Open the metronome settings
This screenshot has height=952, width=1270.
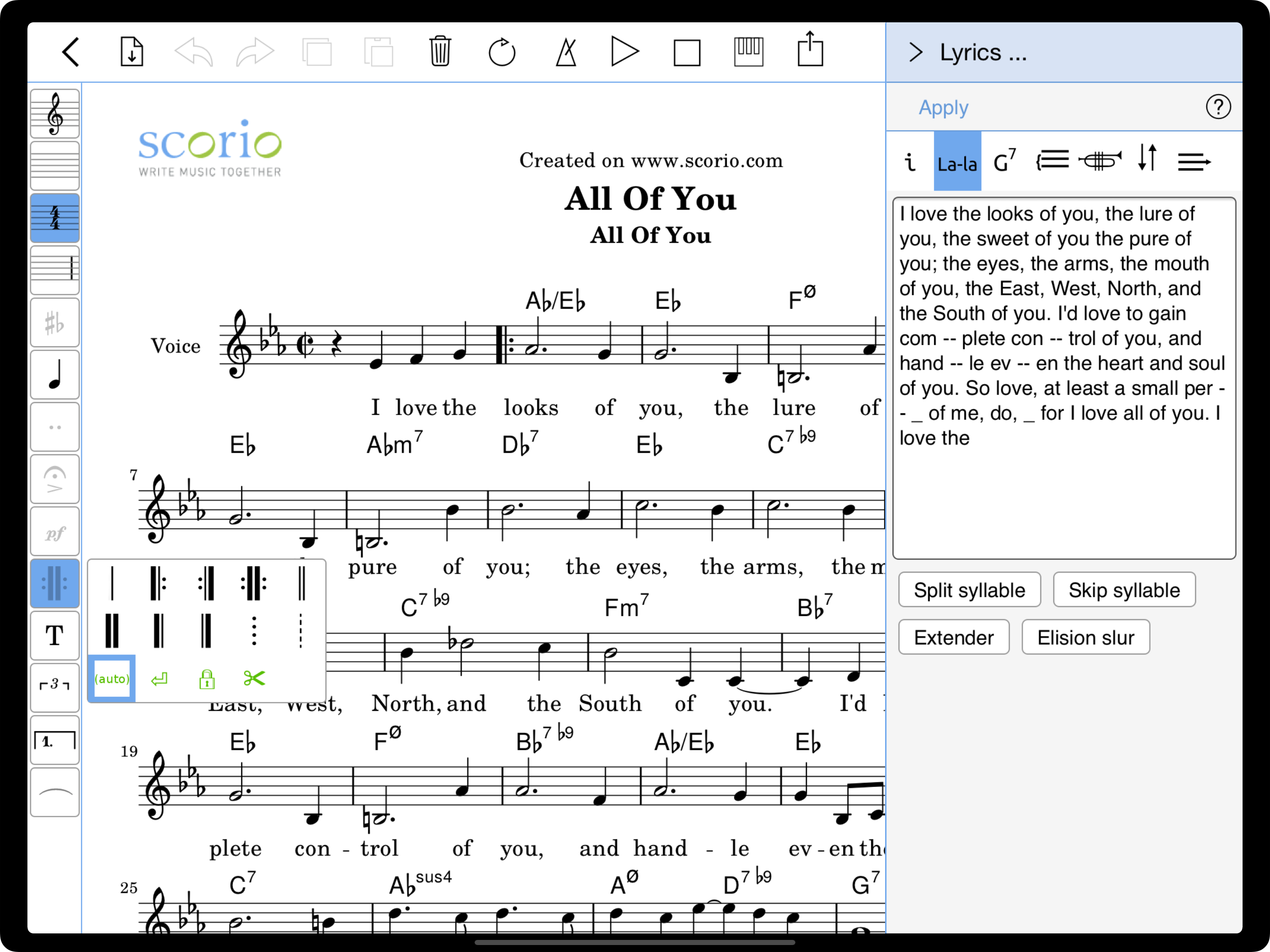pos(566,52)
